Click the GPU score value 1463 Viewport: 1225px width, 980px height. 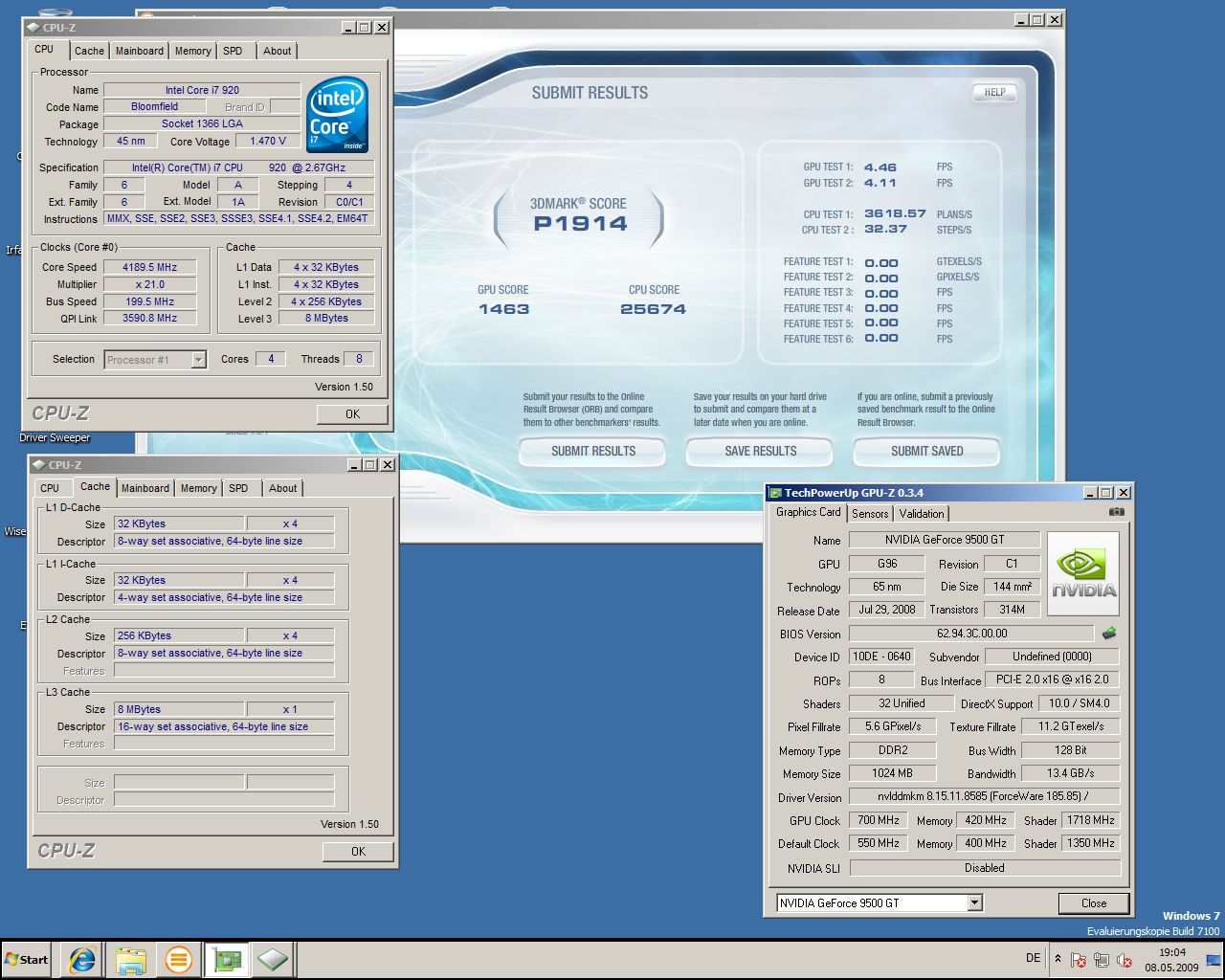pyautogui.click(x=503, y=309)
